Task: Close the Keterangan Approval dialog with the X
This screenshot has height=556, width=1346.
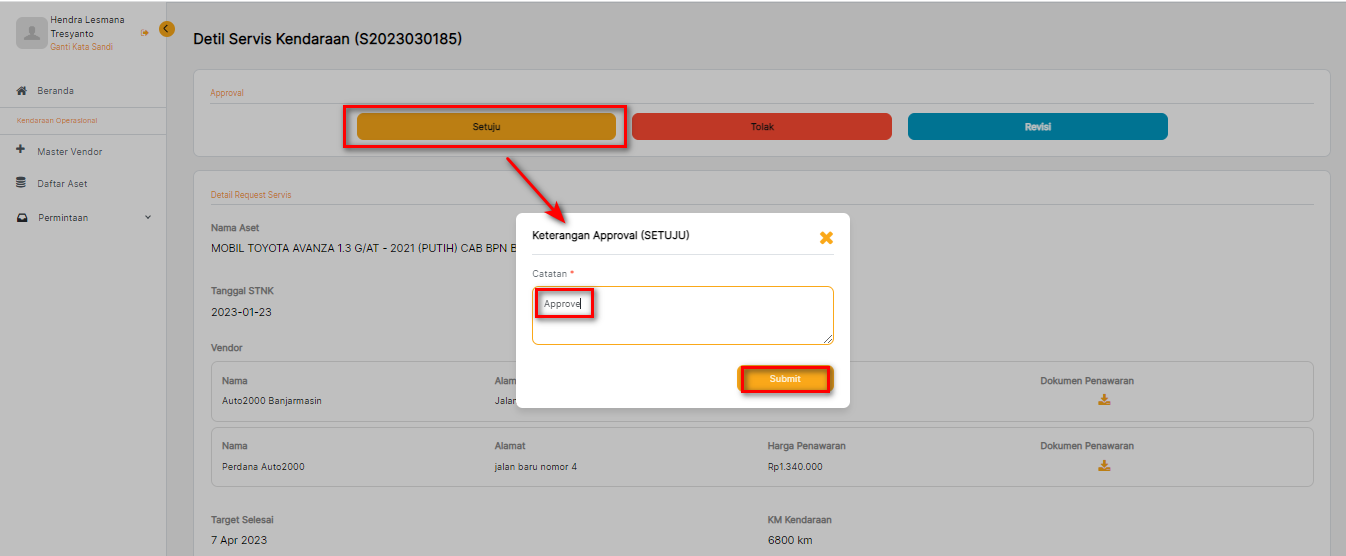Action: coord(826,238)
